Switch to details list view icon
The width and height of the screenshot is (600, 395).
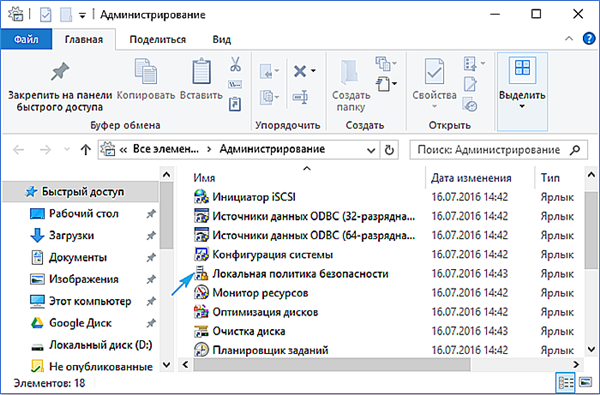tap(566, 382)
